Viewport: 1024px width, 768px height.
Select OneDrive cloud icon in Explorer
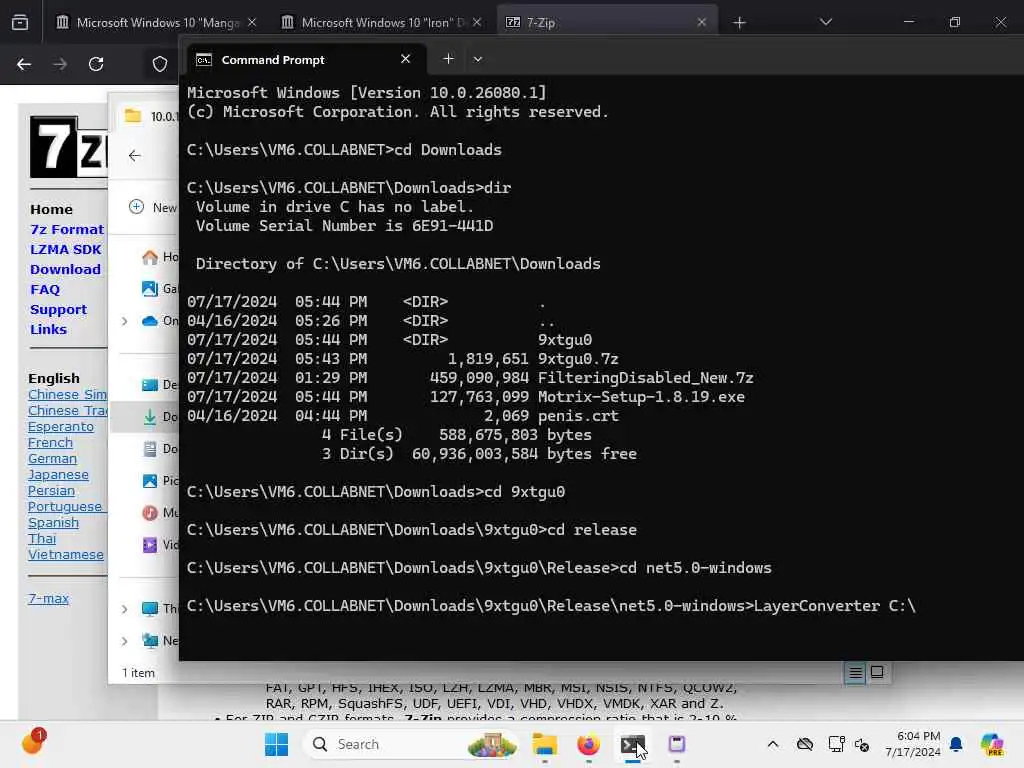click(x=150, y=321)
